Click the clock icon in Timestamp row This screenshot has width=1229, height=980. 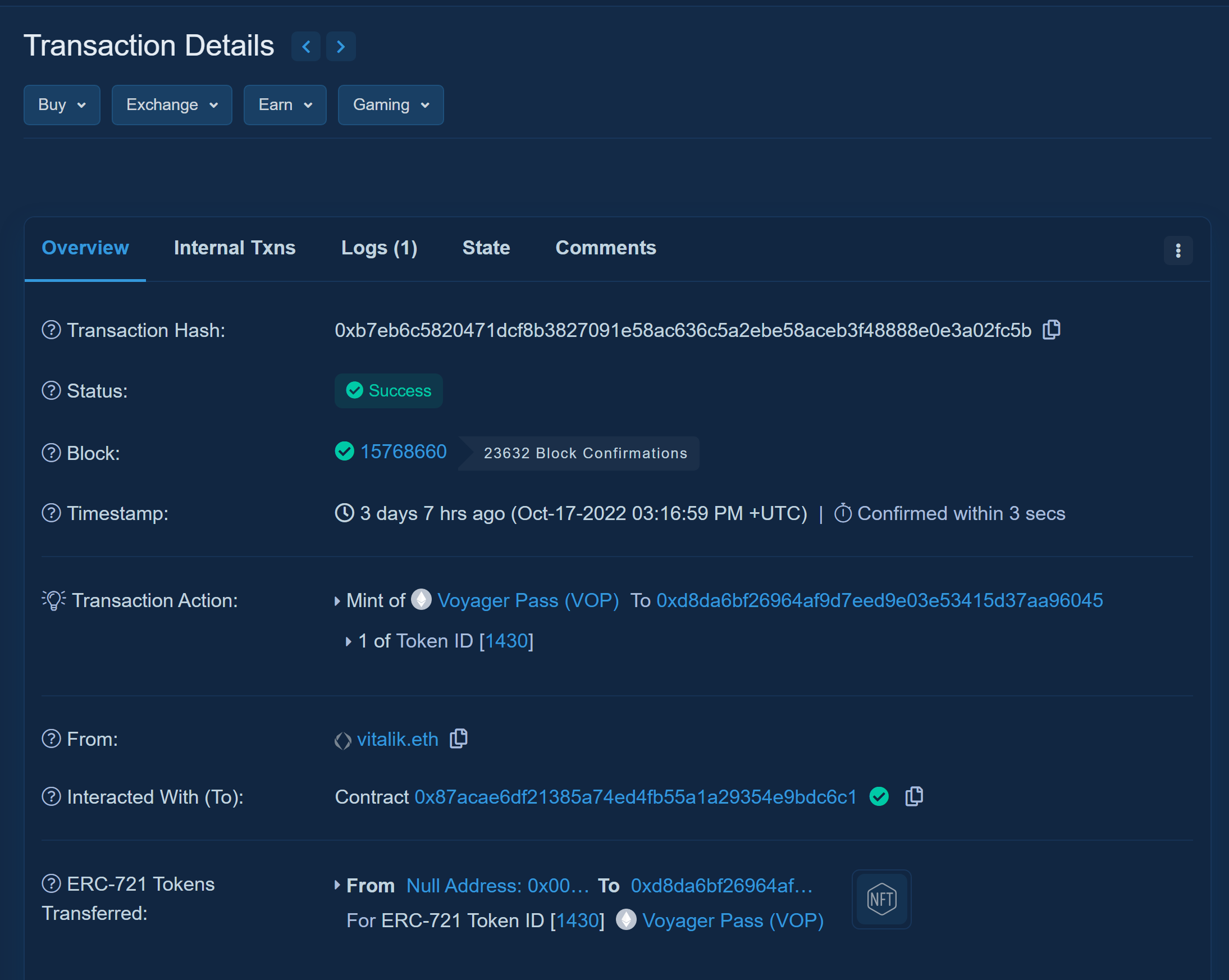344,513
